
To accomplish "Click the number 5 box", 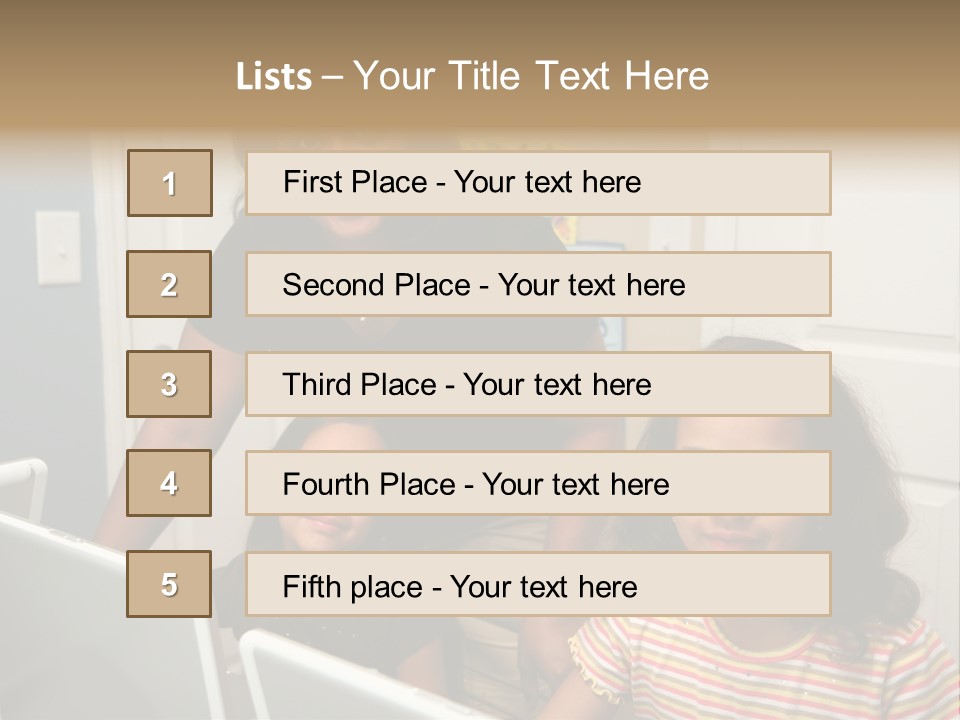I will 169,584.
